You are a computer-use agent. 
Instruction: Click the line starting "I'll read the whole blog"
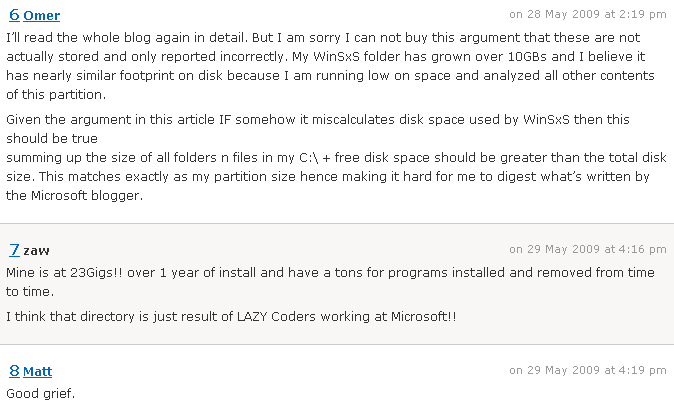(x=323, y=38)
